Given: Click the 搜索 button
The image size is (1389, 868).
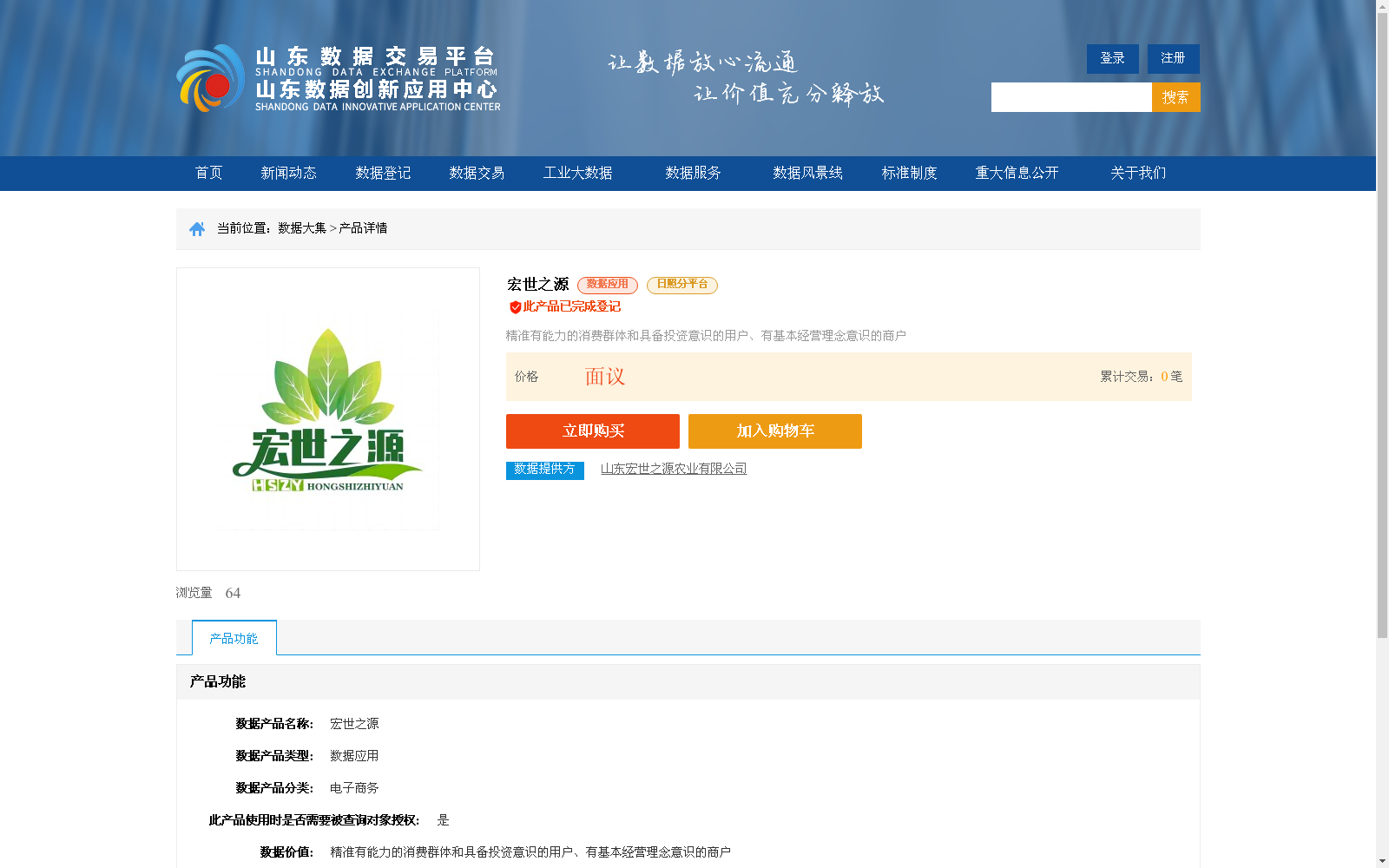Looking at the screenshot, I should point(1176,97).
